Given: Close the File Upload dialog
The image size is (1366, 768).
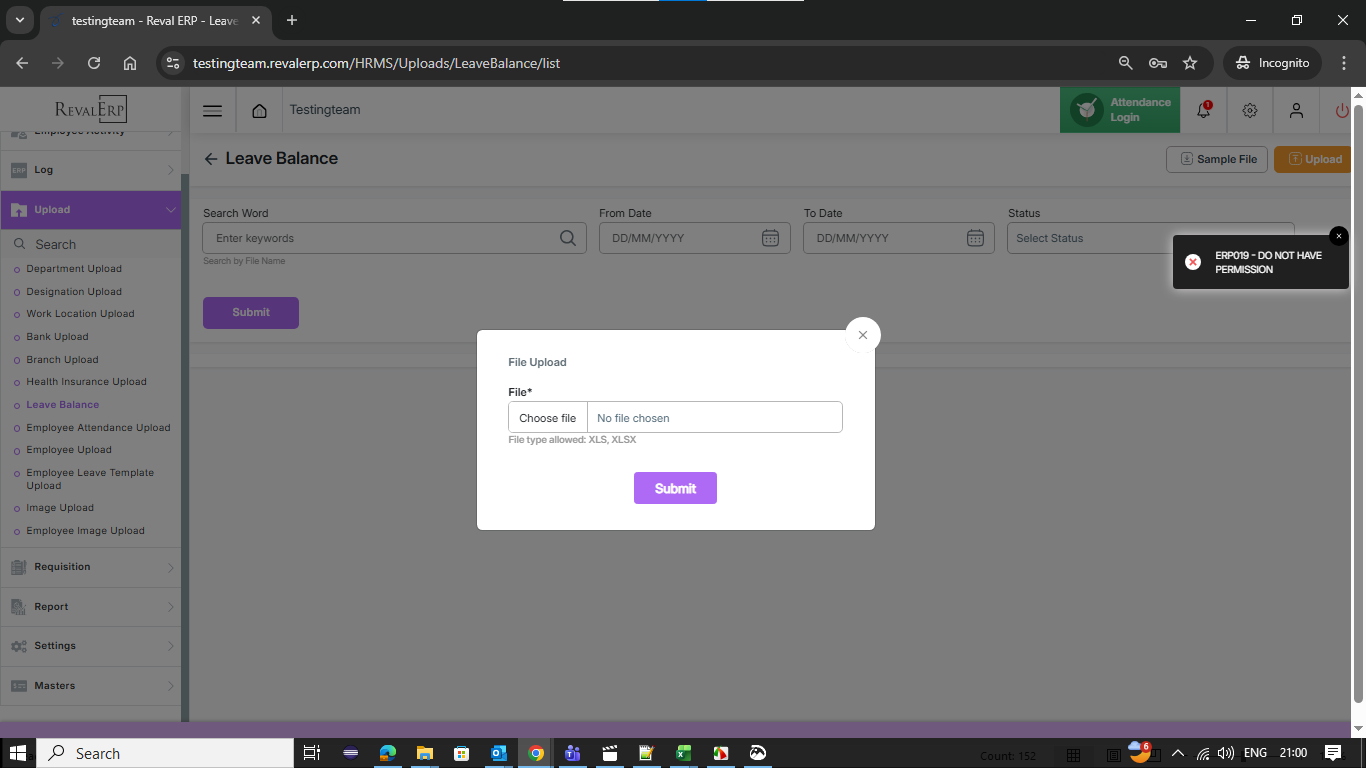Looking at the screenshot, I should pyautogui.click(x=862, y=335).
